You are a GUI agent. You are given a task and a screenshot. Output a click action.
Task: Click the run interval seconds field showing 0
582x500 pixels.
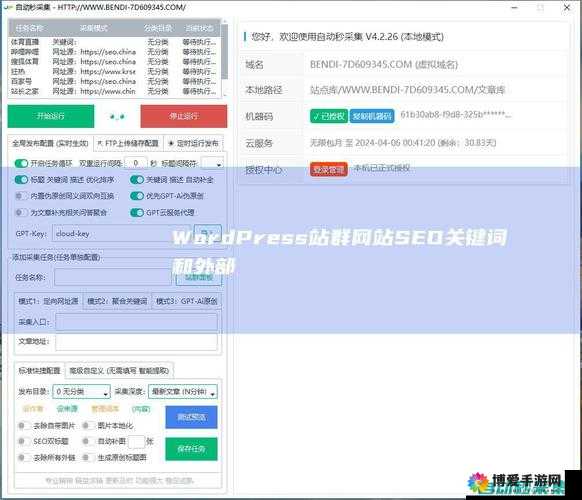point(136,163)
